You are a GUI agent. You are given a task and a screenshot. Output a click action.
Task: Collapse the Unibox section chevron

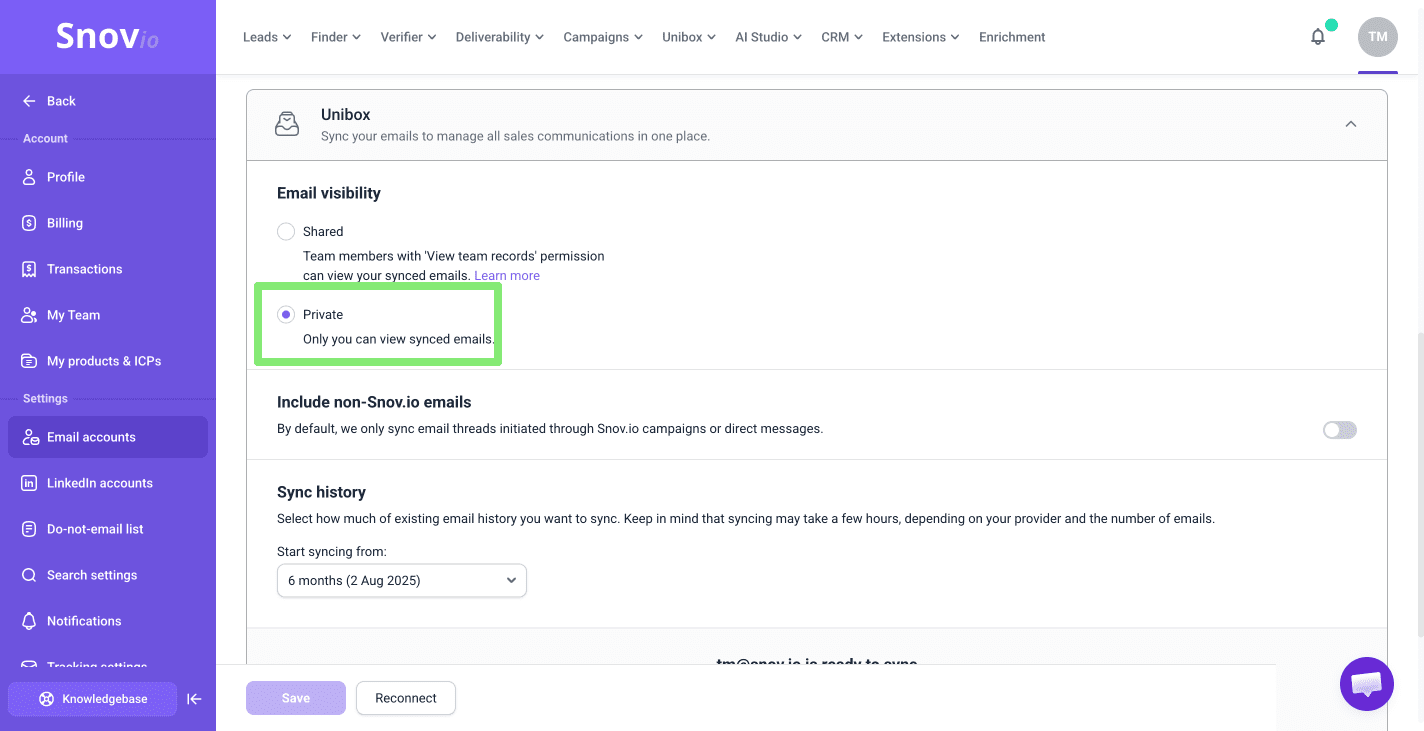pyautogui.click(x=1350, y=124)
